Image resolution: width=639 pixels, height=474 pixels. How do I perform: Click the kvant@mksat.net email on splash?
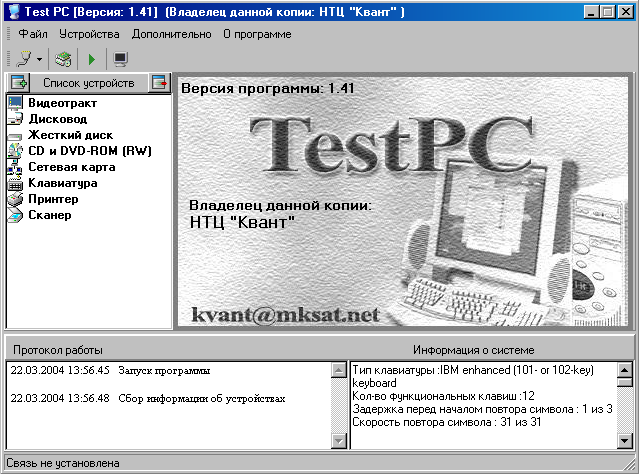[285, 315]
